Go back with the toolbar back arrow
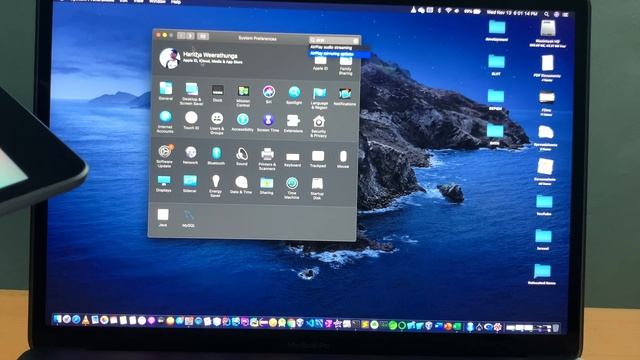This screenshot has width=640, height=360. point(181,36)
